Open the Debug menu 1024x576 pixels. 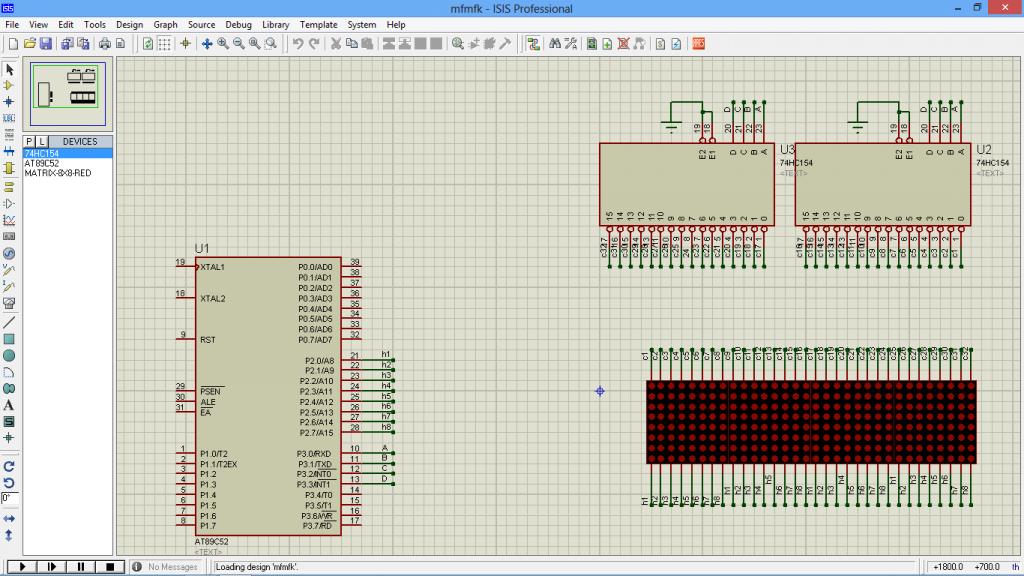coord(238,24)
